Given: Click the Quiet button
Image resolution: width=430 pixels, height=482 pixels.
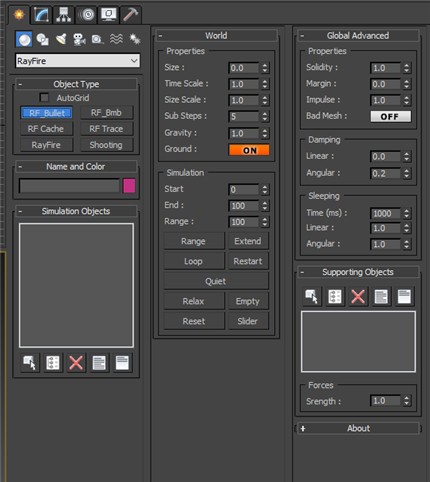Looking at the screenshot, I should tap(216, 281).
